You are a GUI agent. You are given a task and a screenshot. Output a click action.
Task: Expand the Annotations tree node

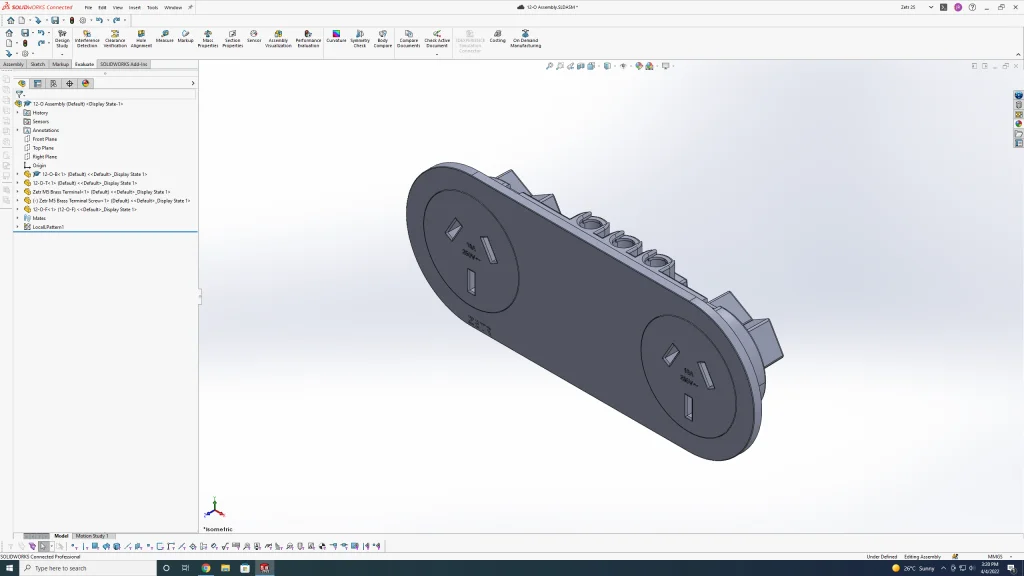click(x=17, y=130)
